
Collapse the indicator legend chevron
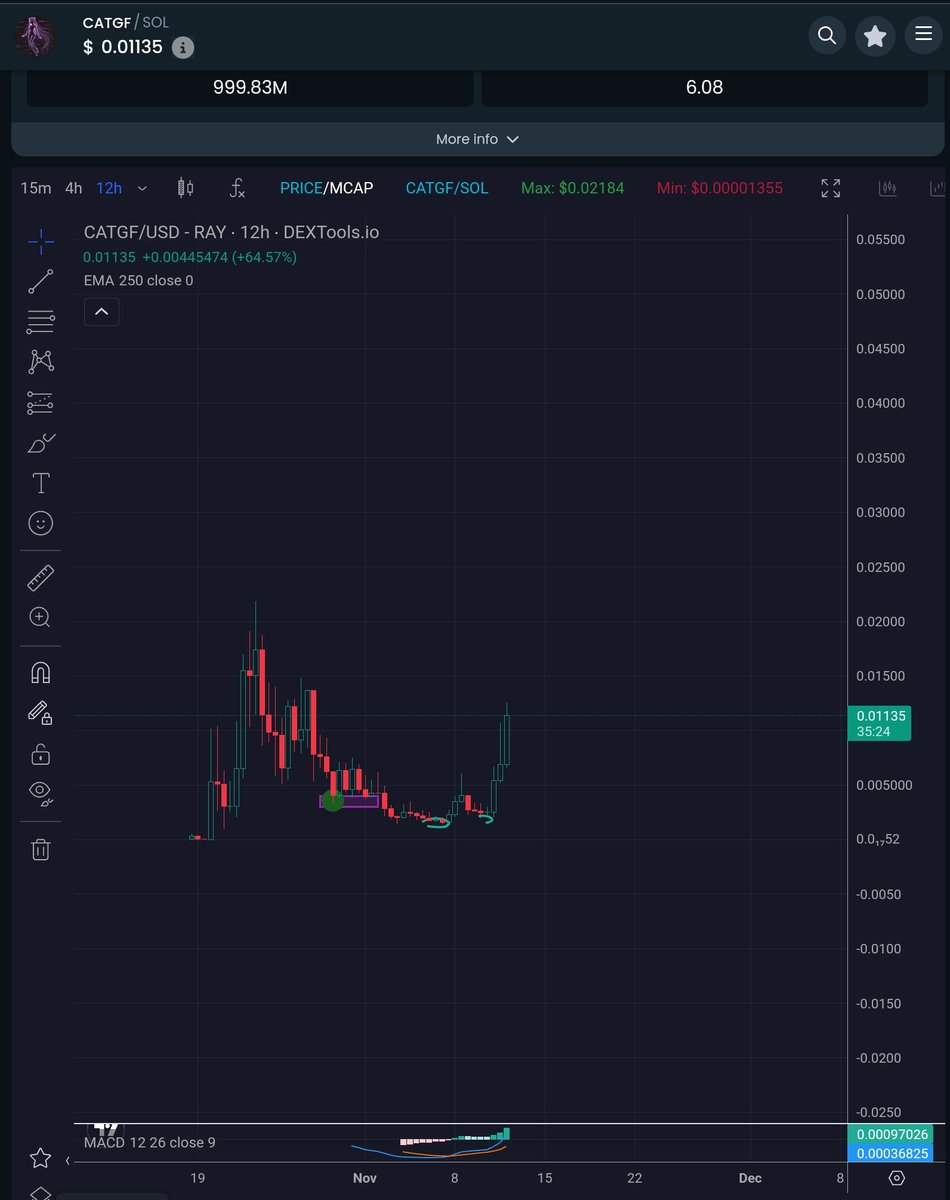102,312
